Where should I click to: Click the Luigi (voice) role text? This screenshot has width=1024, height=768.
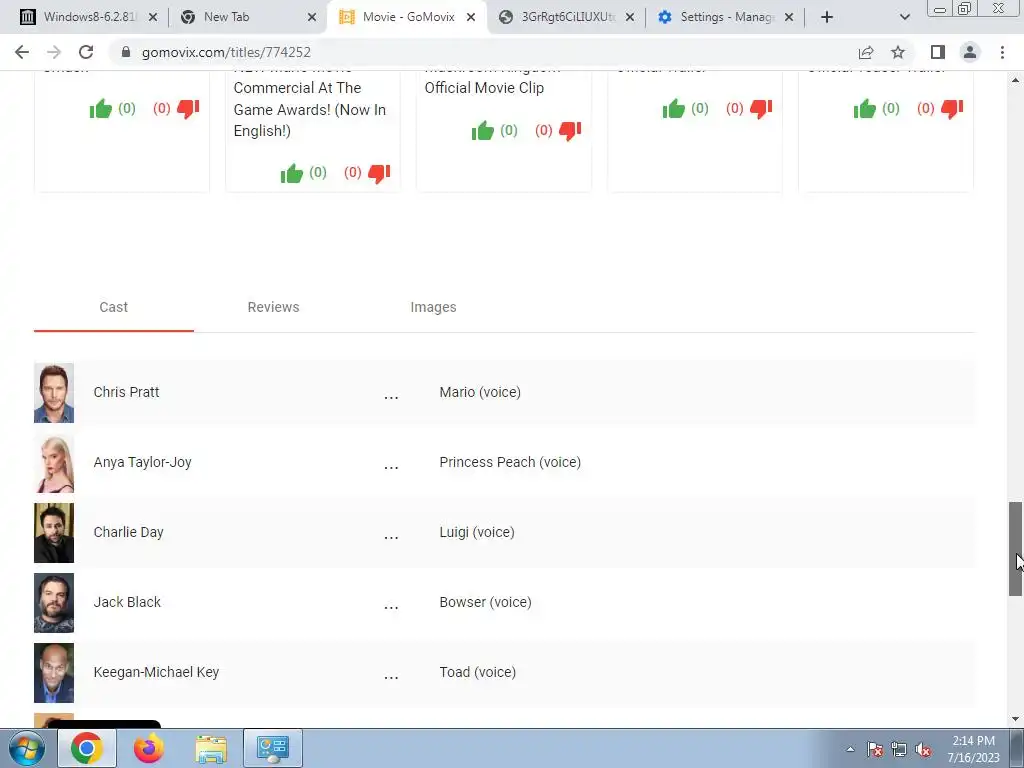click(x=477, y=532)
